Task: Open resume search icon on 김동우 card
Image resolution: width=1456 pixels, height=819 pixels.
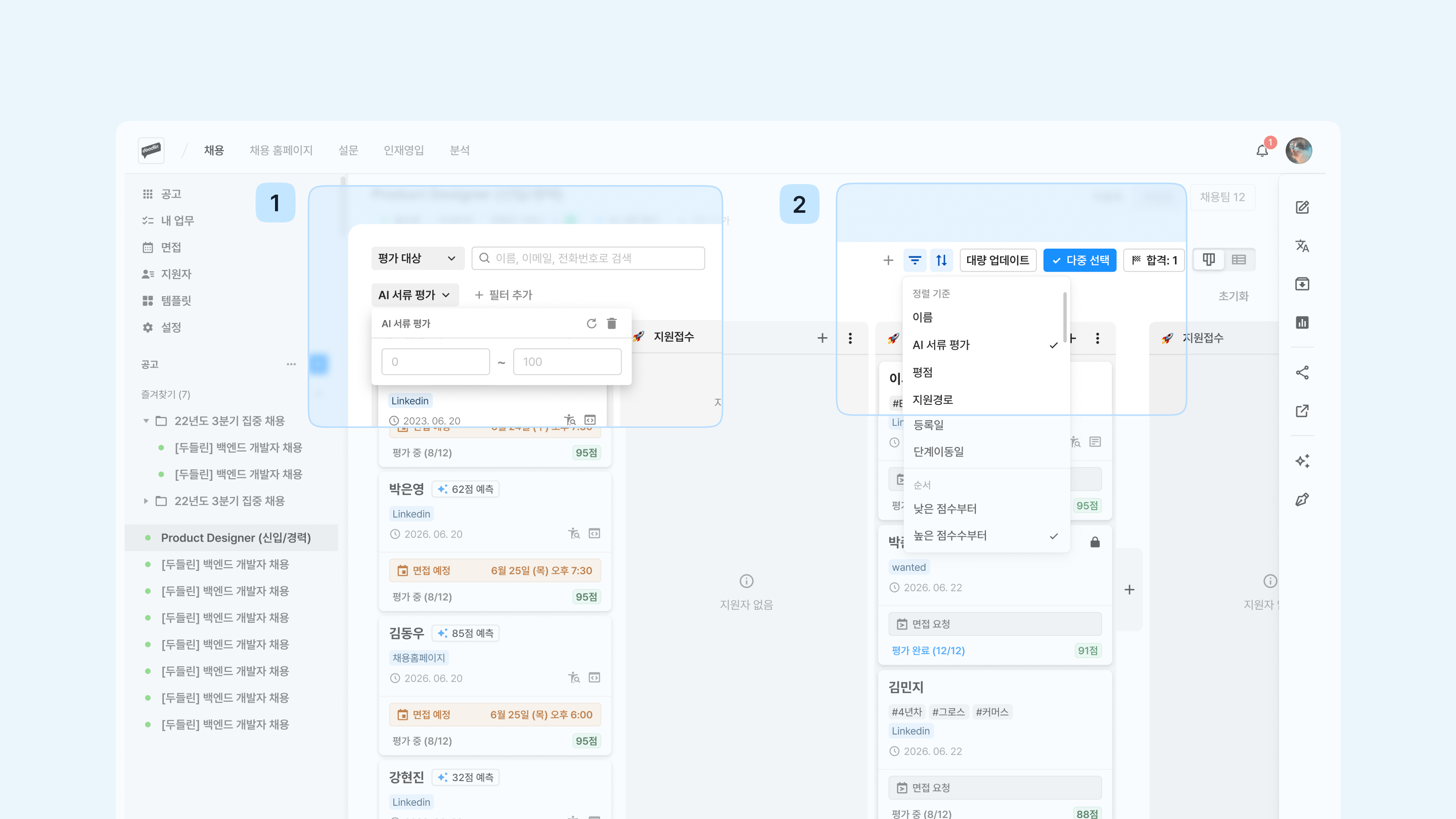Action: tap(574, 677)
